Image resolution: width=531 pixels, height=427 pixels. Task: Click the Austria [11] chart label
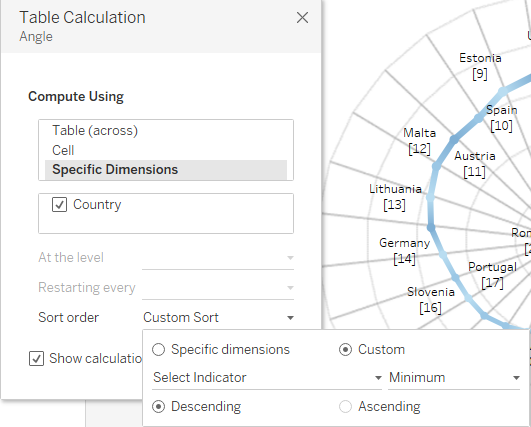point(474,164)
